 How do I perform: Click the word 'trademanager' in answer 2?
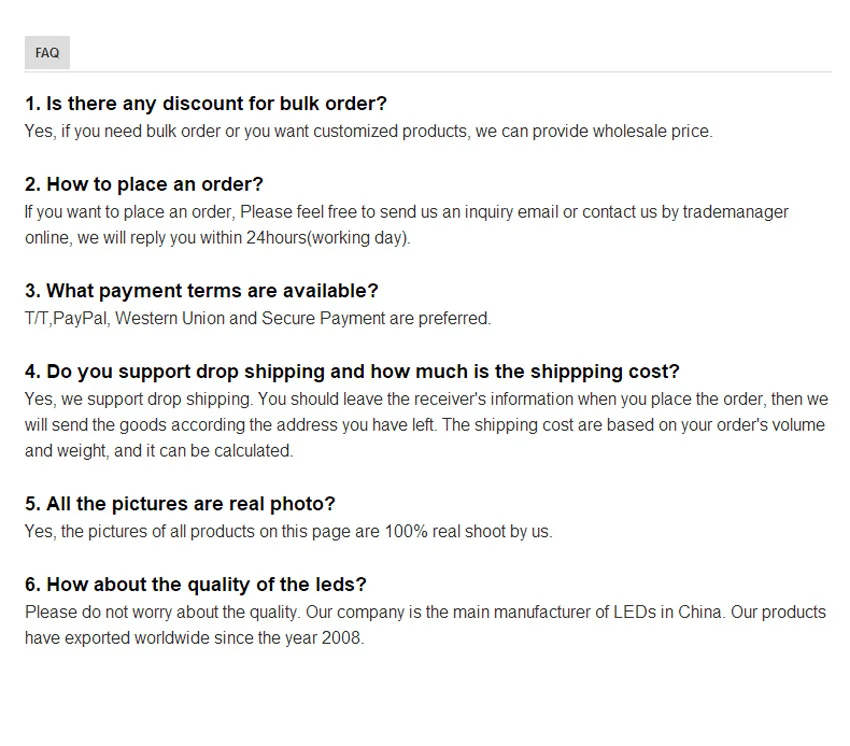coord(736,212)
